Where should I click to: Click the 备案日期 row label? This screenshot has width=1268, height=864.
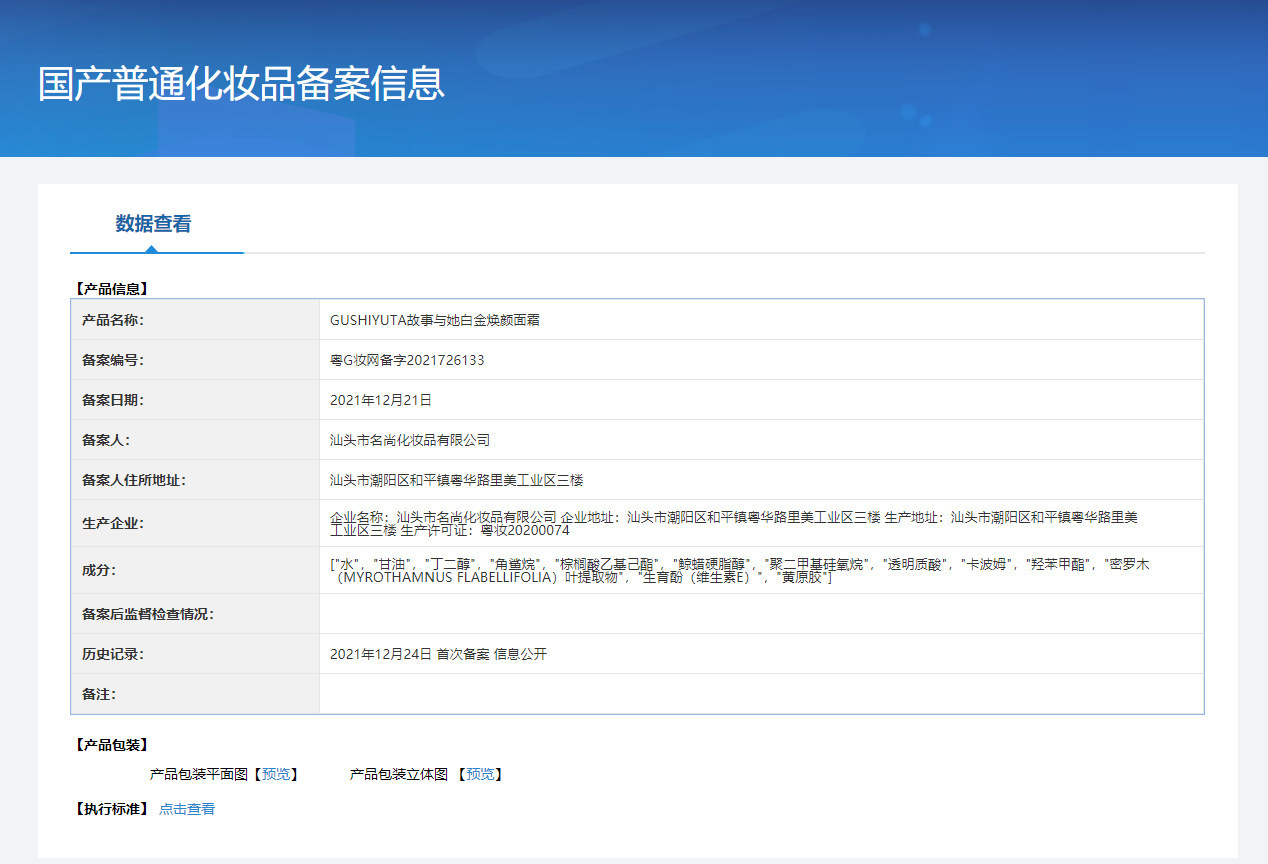[x=114, y=400]
